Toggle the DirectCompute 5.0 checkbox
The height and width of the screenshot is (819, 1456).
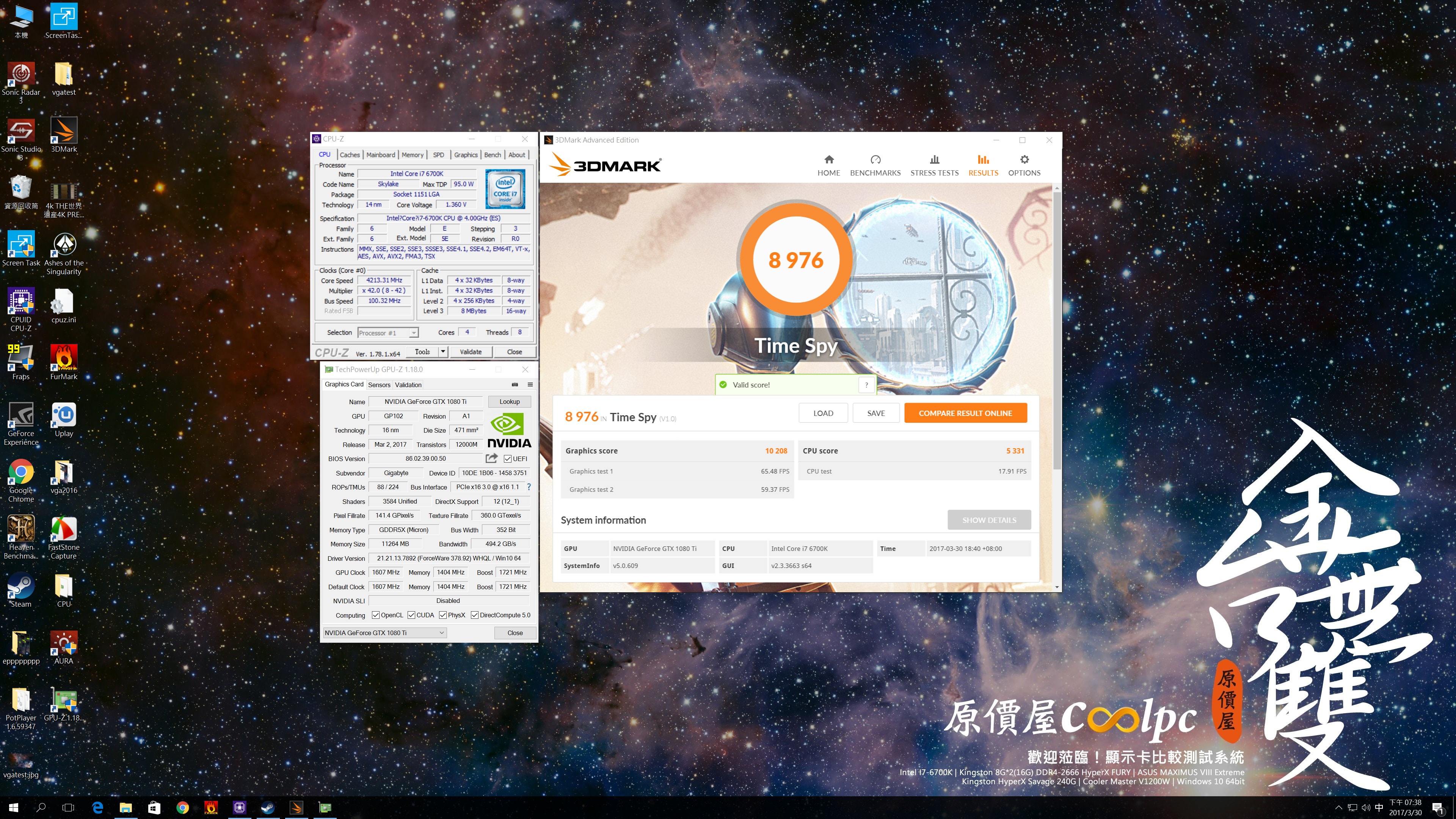475,615
